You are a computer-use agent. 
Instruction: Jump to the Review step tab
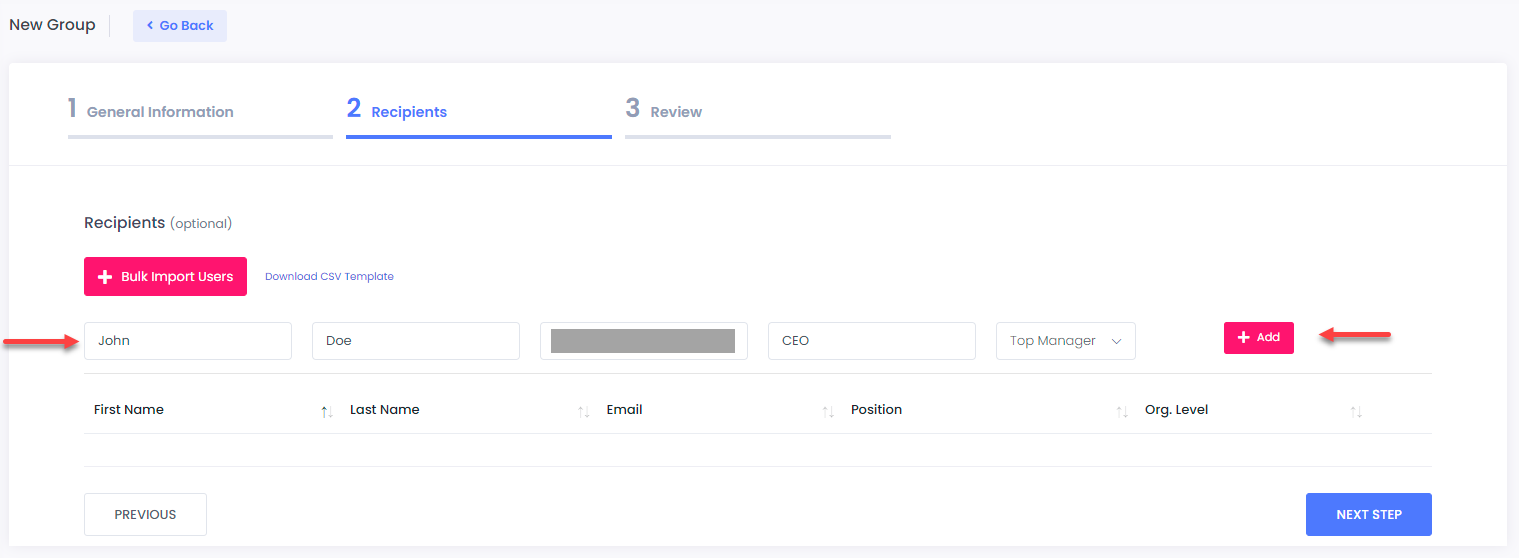pyautogui.click(x=675, y=112)
